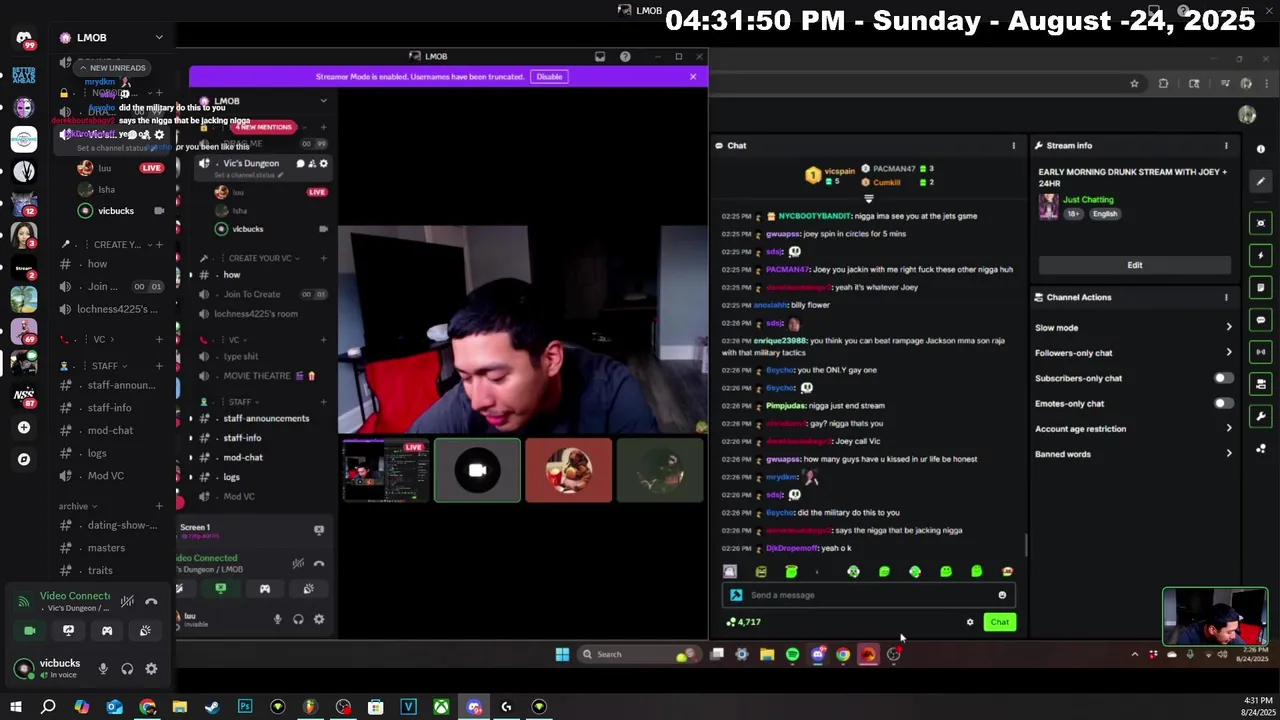
Task: Expand the Banned words option
Action: pyautogui.click(x=1134, y=454)
